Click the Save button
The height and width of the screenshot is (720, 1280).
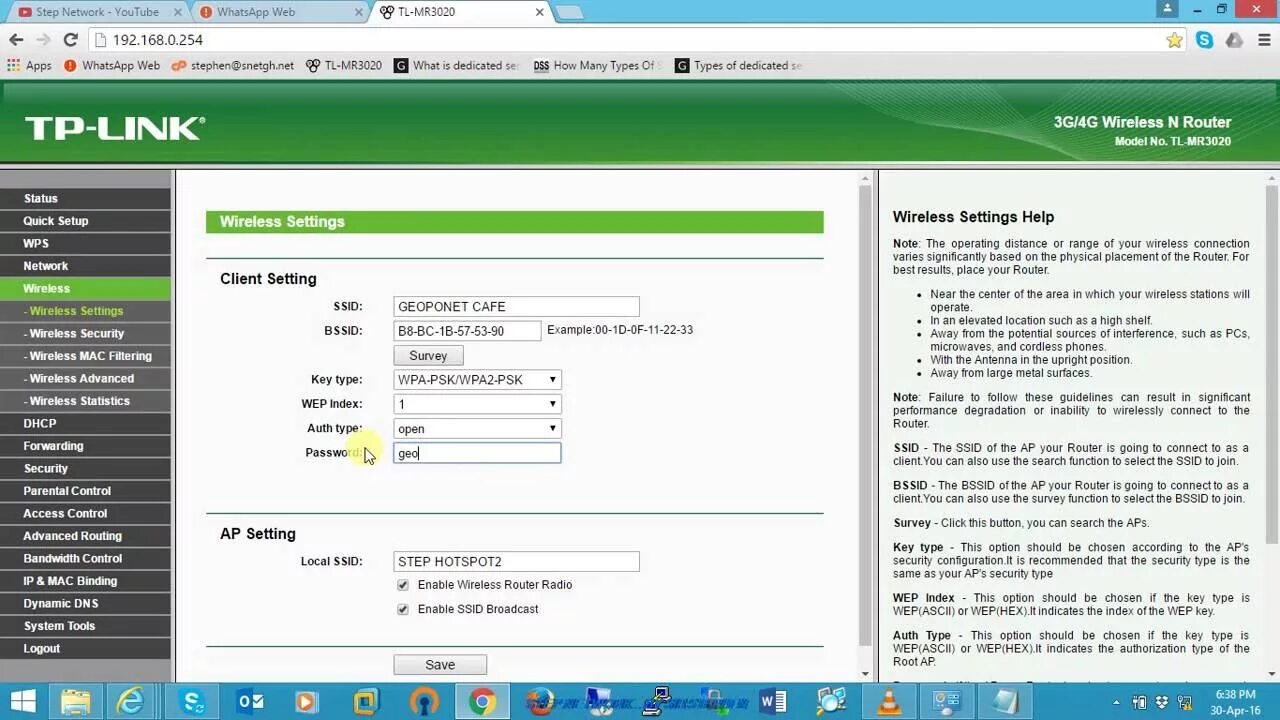click(x=440, y=665)
